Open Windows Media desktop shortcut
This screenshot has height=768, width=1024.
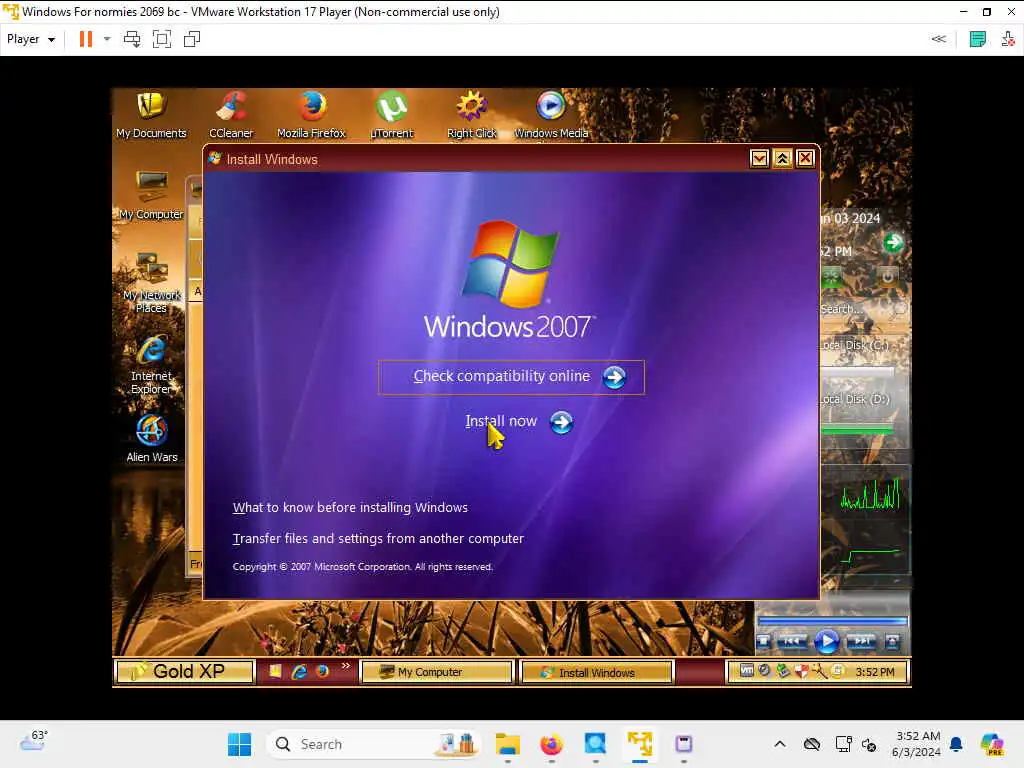[x=551, y=115]
